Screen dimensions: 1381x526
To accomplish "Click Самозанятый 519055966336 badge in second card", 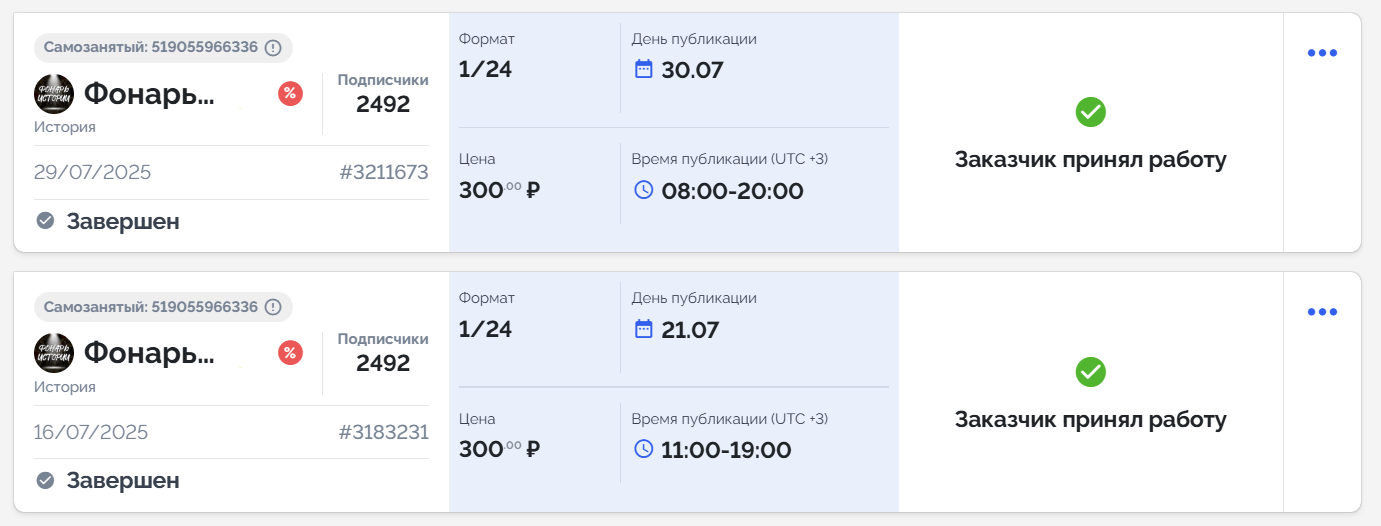I will (x=150, y=307).
